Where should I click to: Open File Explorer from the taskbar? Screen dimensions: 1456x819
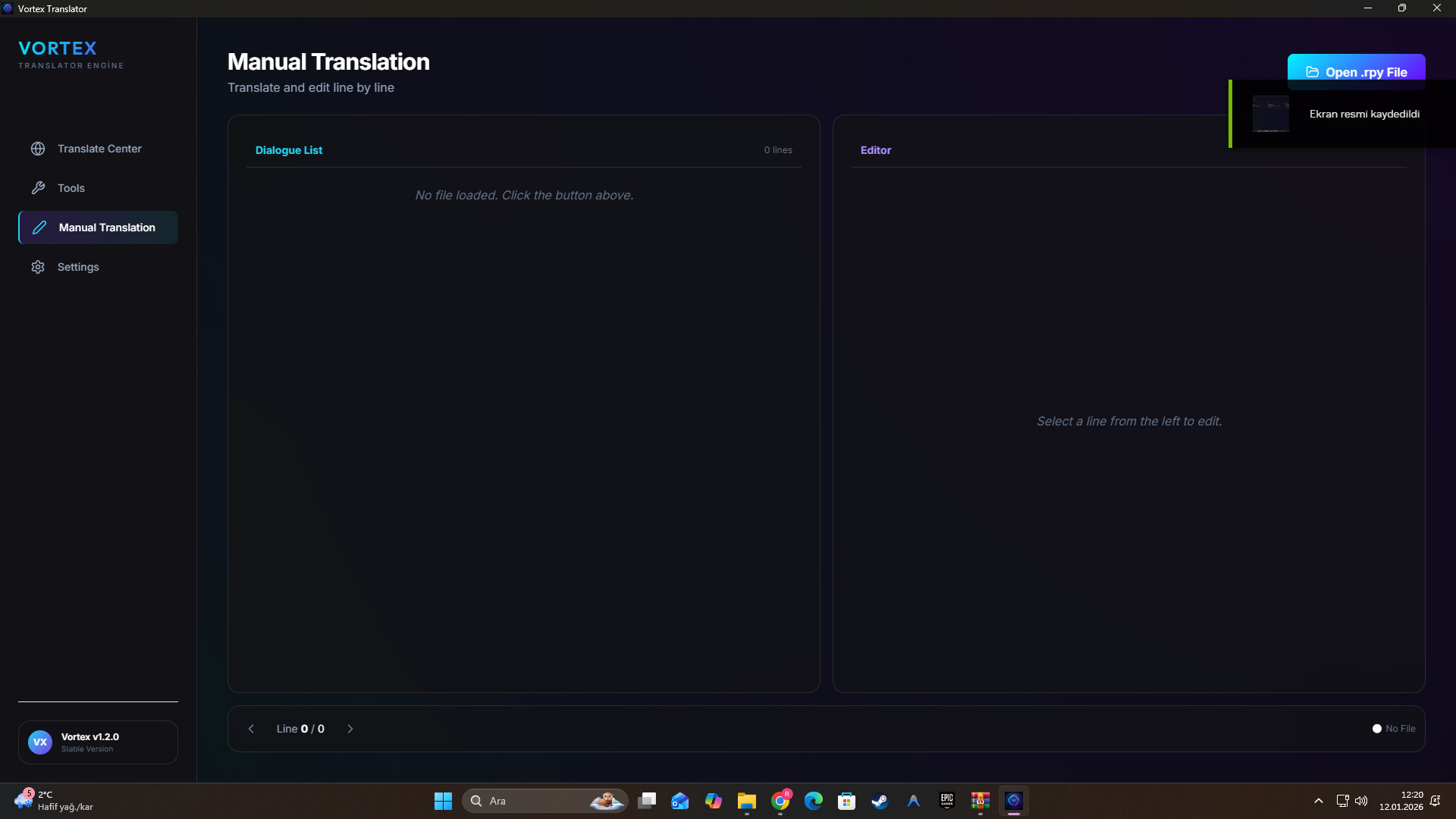tap(747, 801)
